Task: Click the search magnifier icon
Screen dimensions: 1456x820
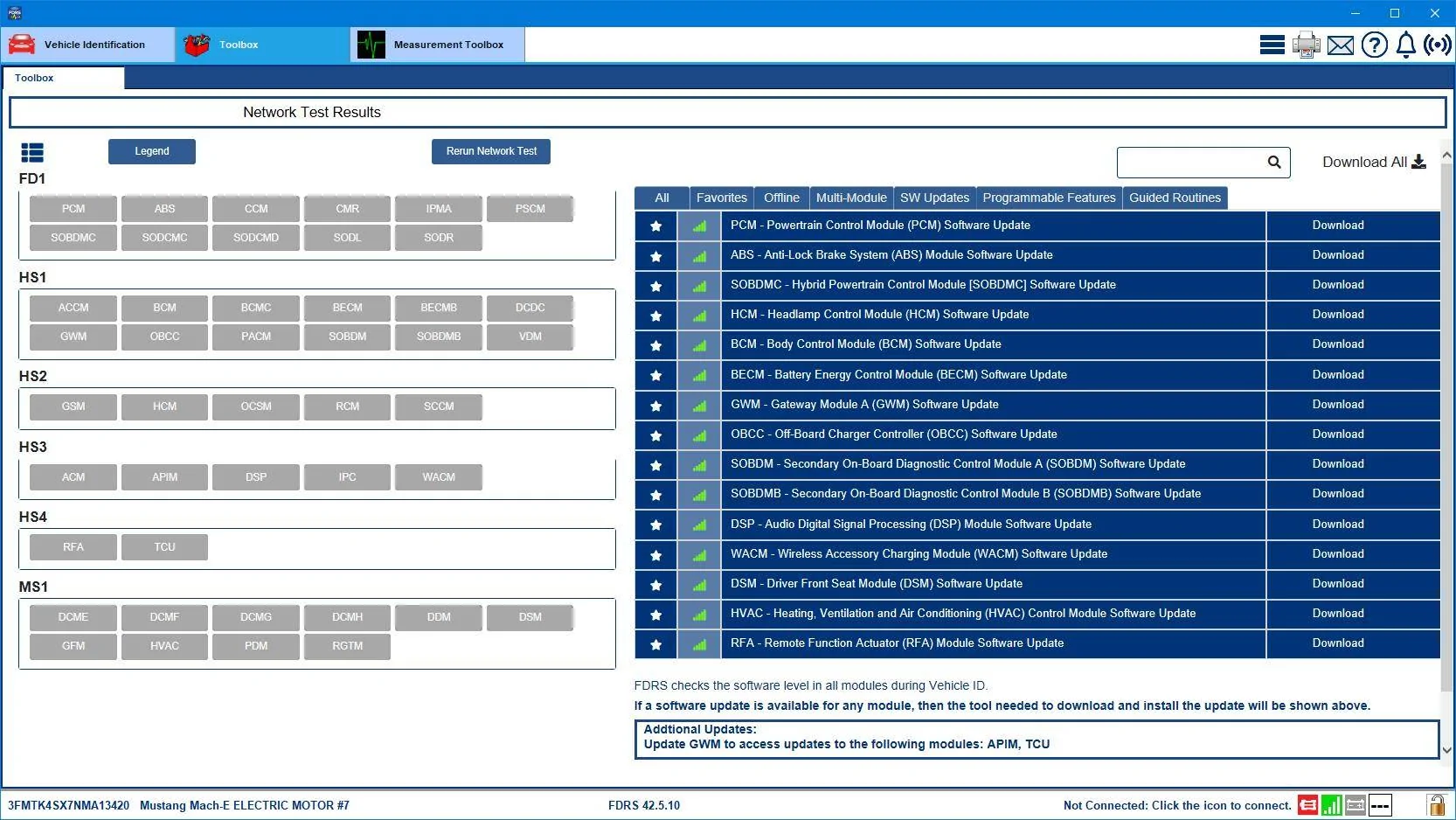Action: coord(1274,162)
